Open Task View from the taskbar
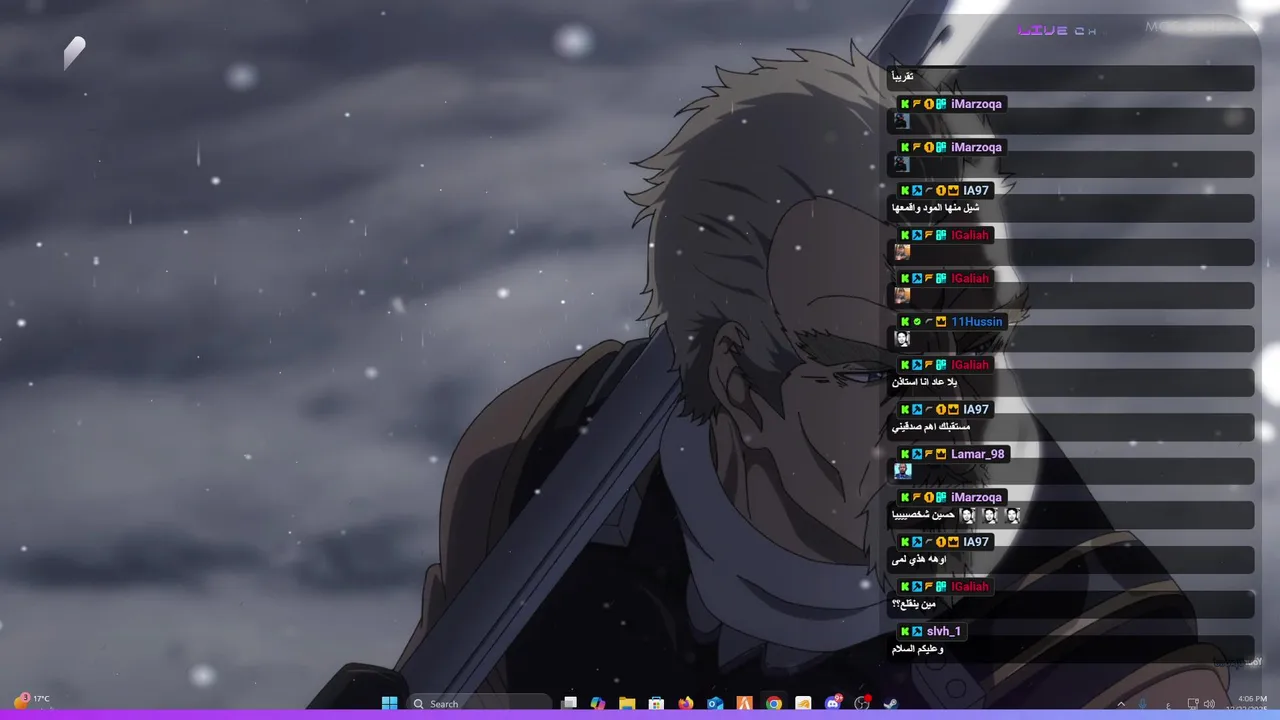Screen dimensions: 1280x720 (x=569, y=703)
